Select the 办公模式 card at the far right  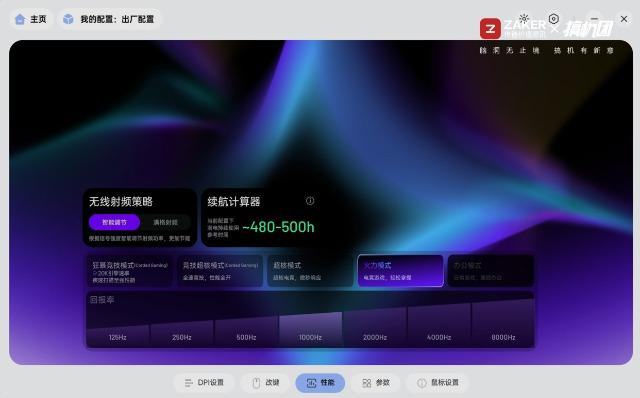(x=491, y=271)
